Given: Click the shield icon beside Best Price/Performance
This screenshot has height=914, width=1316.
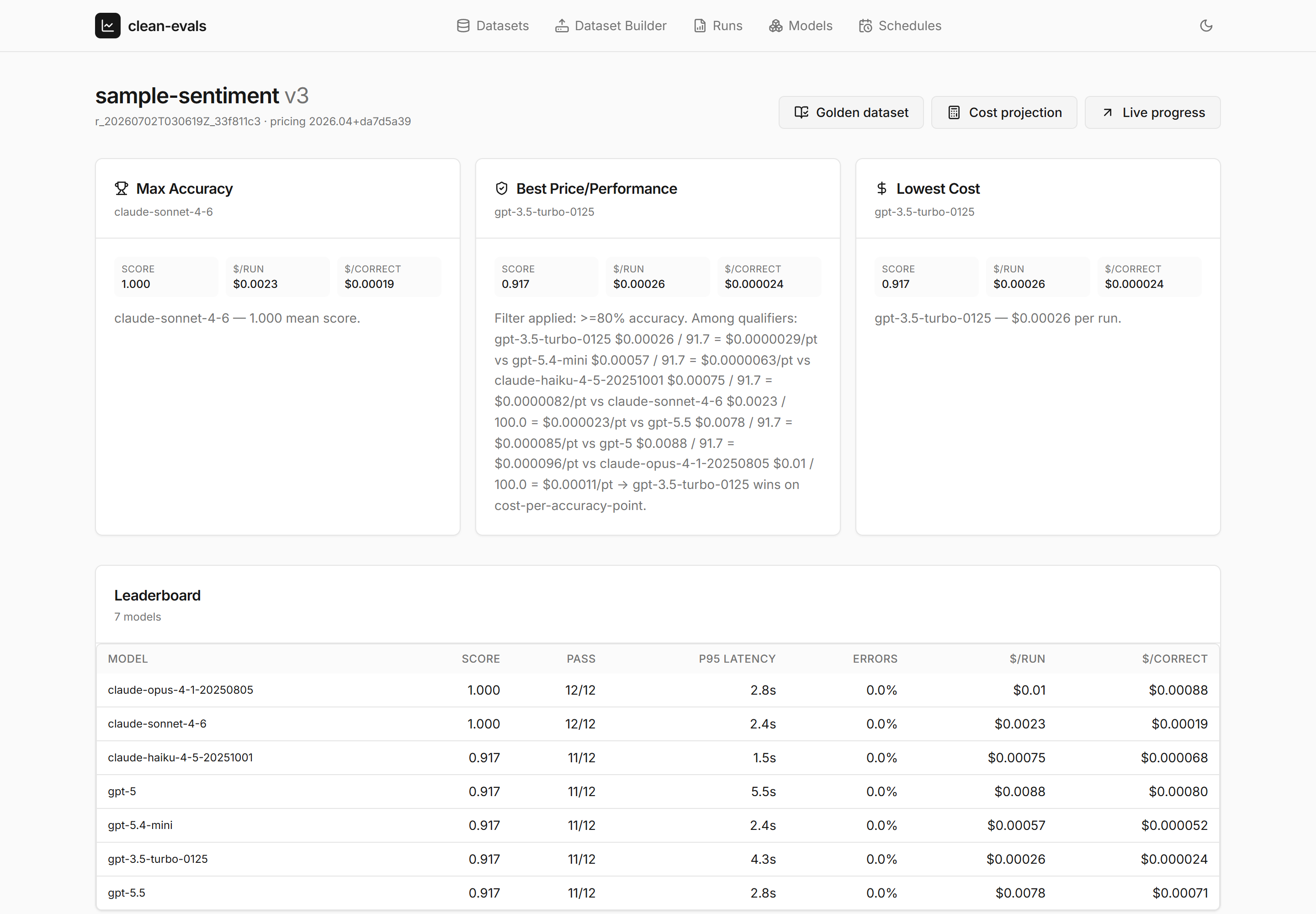Looking at the screenshot, I should pos(502,188).
